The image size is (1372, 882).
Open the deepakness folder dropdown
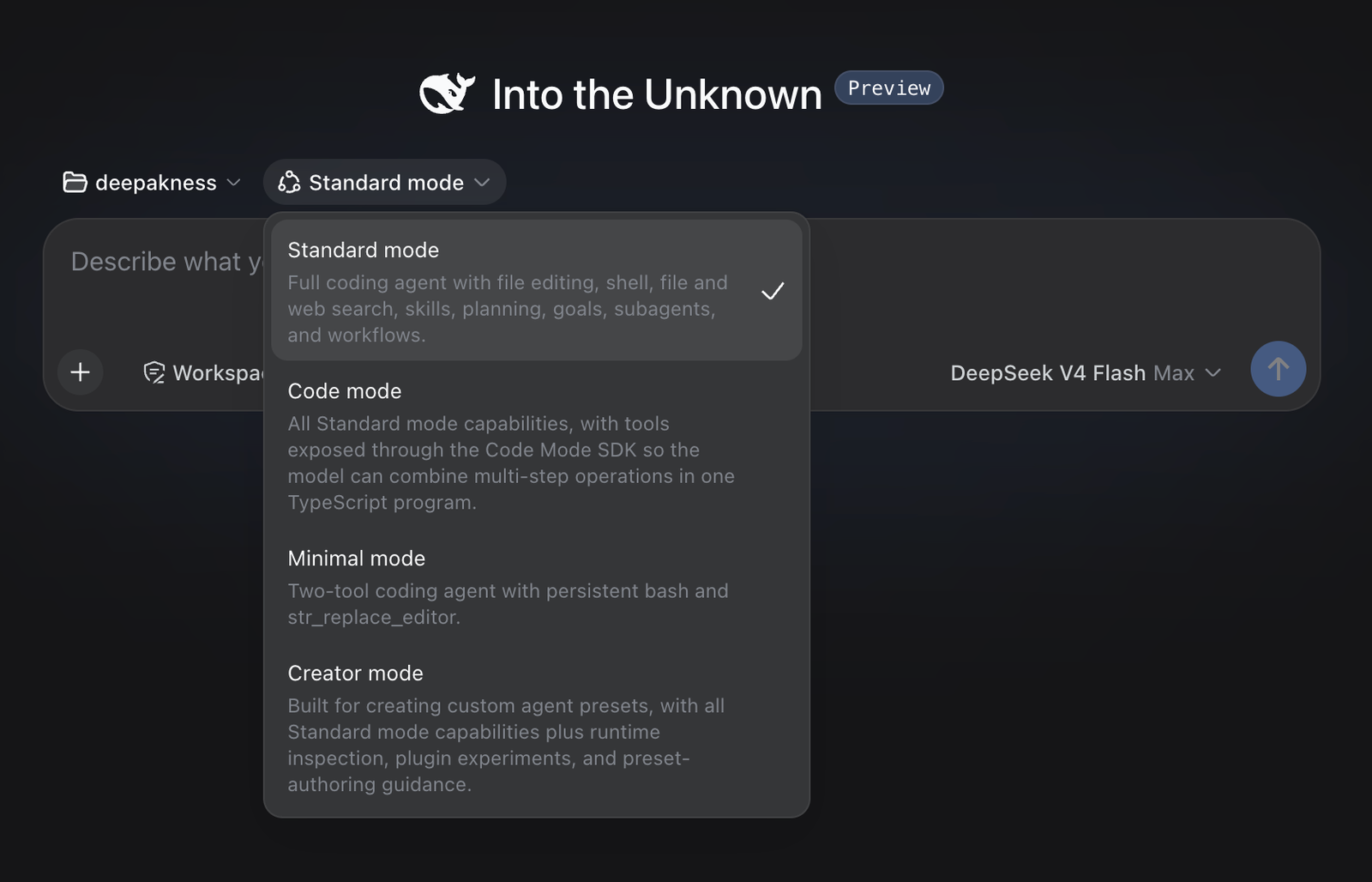(152, 183)
